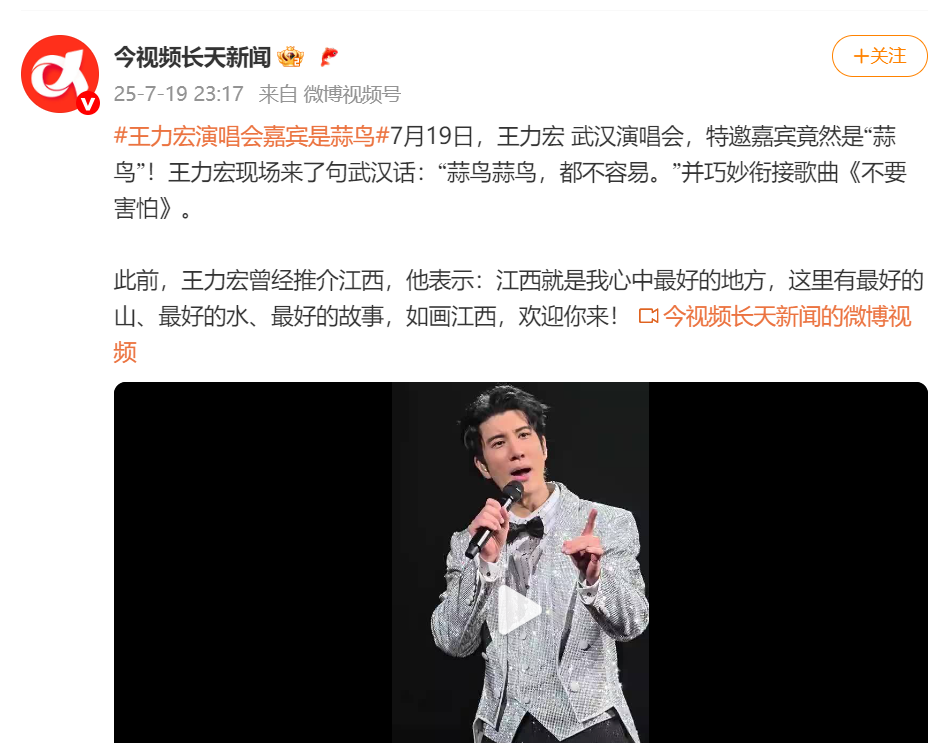Open the 今视频长天新闻 profile avatar
The width and height of the screenshot is (944, 743).
point(60,74)
